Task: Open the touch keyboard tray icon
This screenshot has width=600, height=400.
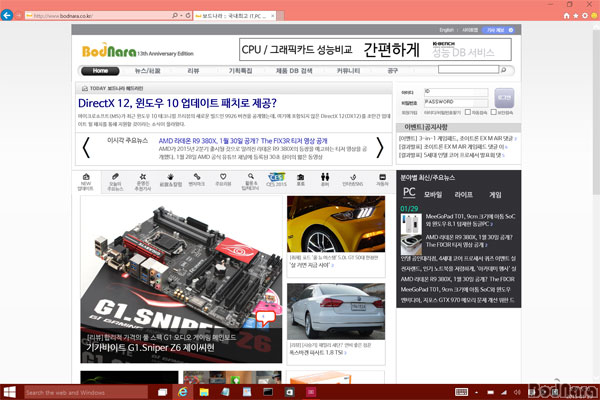Action: pos(461,392)
